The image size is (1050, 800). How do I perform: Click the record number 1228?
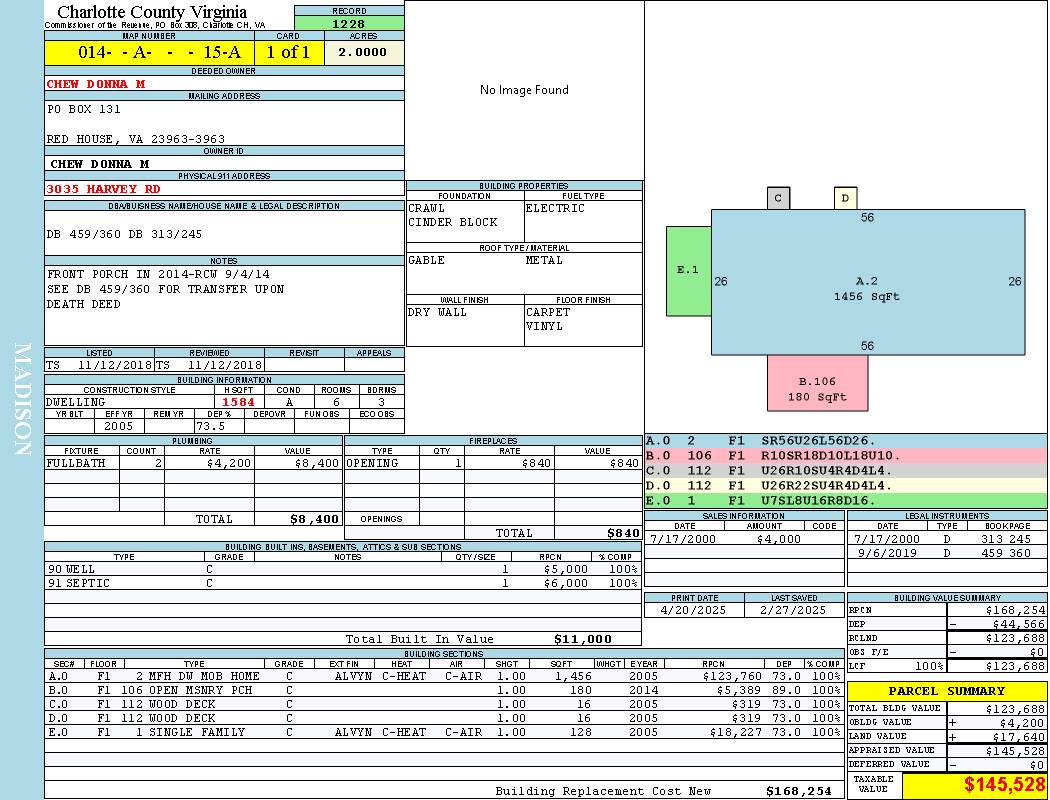[348, 23]
